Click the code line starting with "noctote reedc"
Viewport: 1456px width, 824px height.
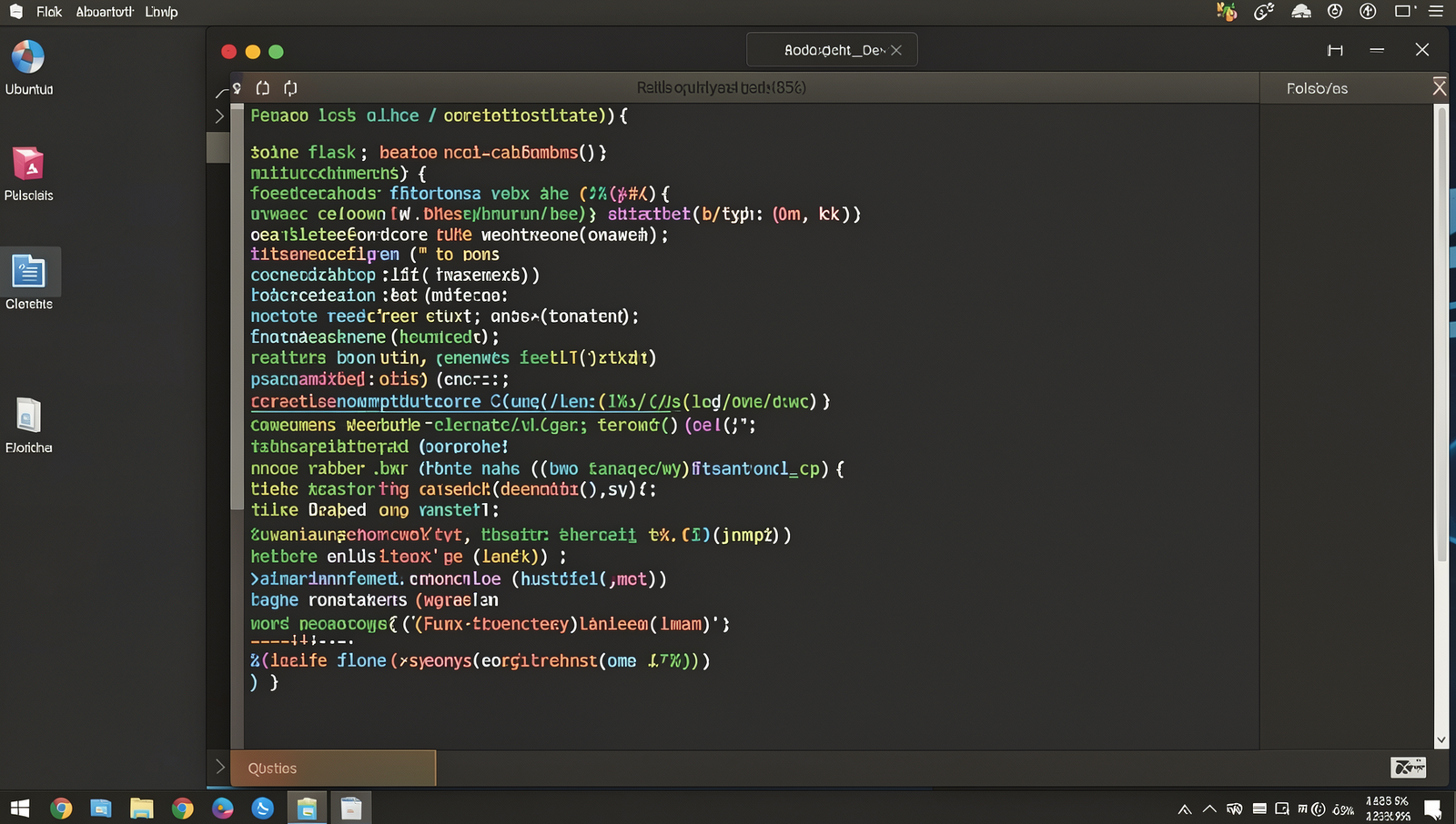[x=445, y=316]
